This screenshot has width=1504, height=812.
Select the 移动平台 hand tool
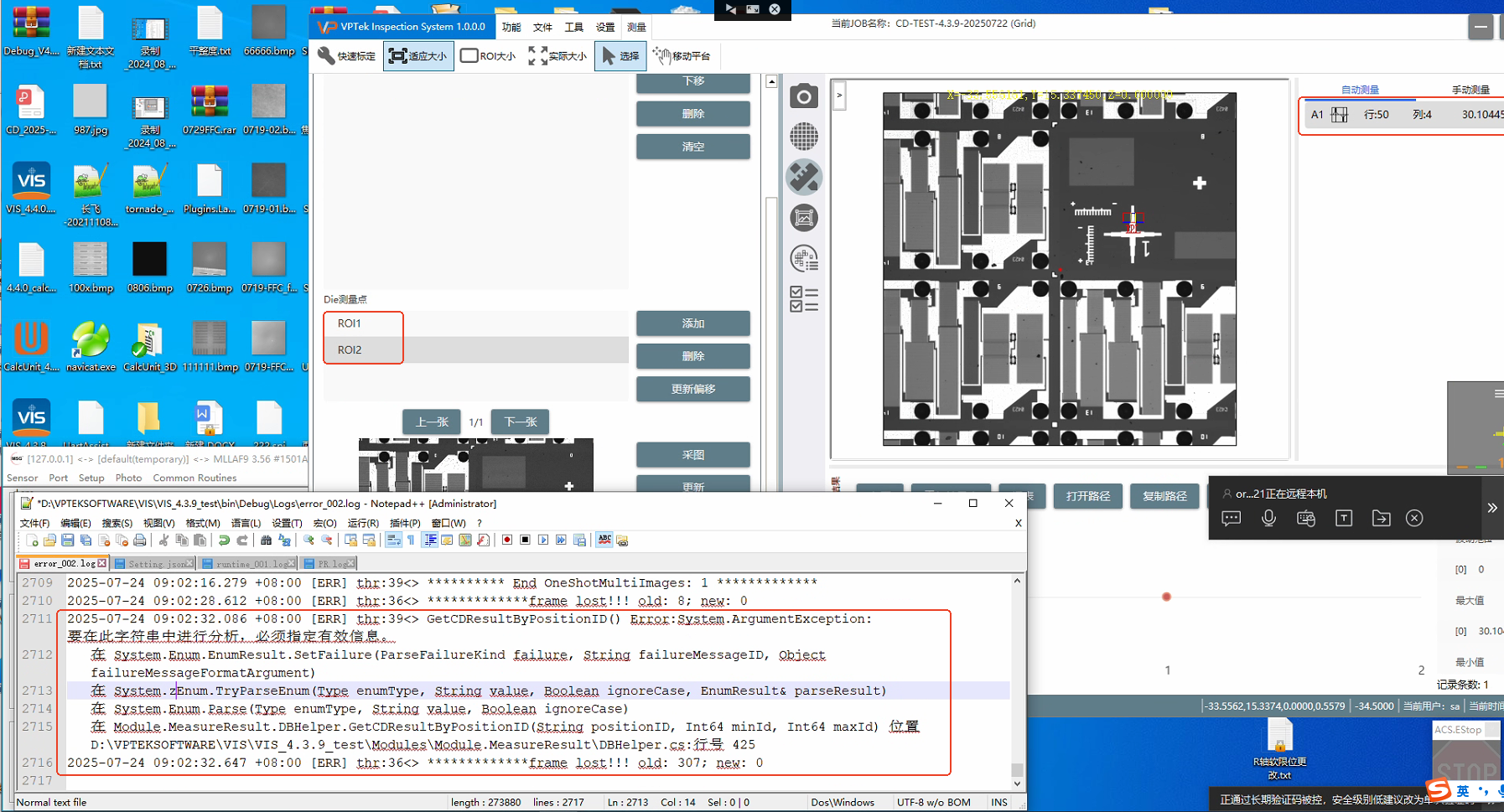(x=681, y=56)
